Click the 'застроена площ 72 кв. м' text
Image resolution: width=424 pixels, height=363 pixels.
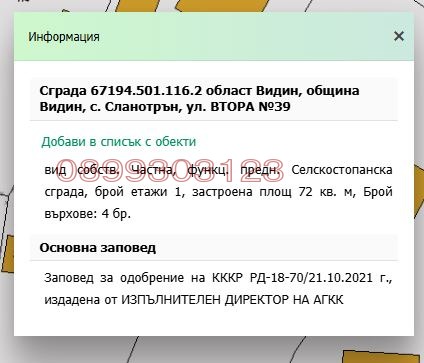pos(274,192)
